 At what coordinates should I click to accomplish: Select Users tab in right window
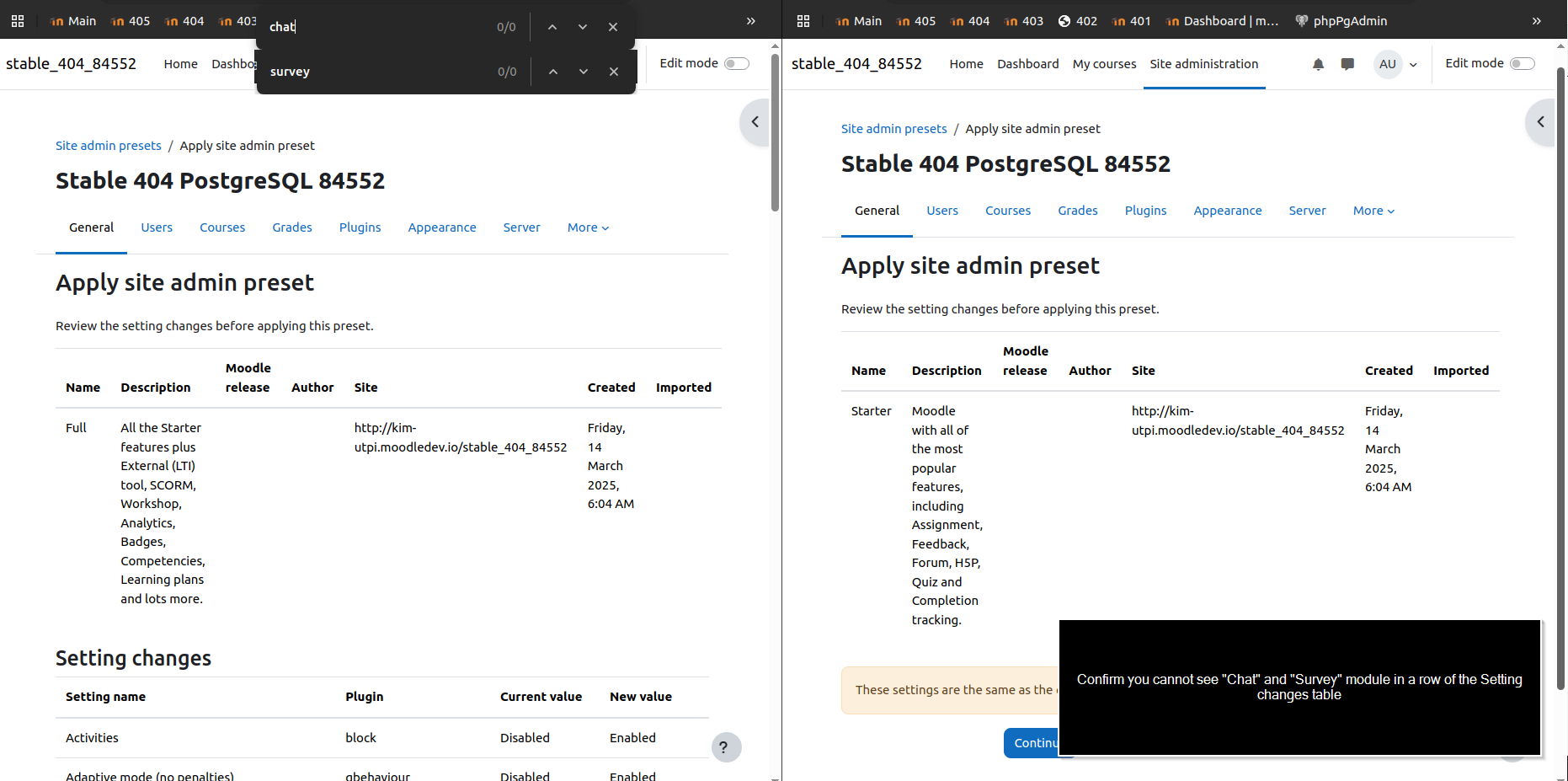942,211
